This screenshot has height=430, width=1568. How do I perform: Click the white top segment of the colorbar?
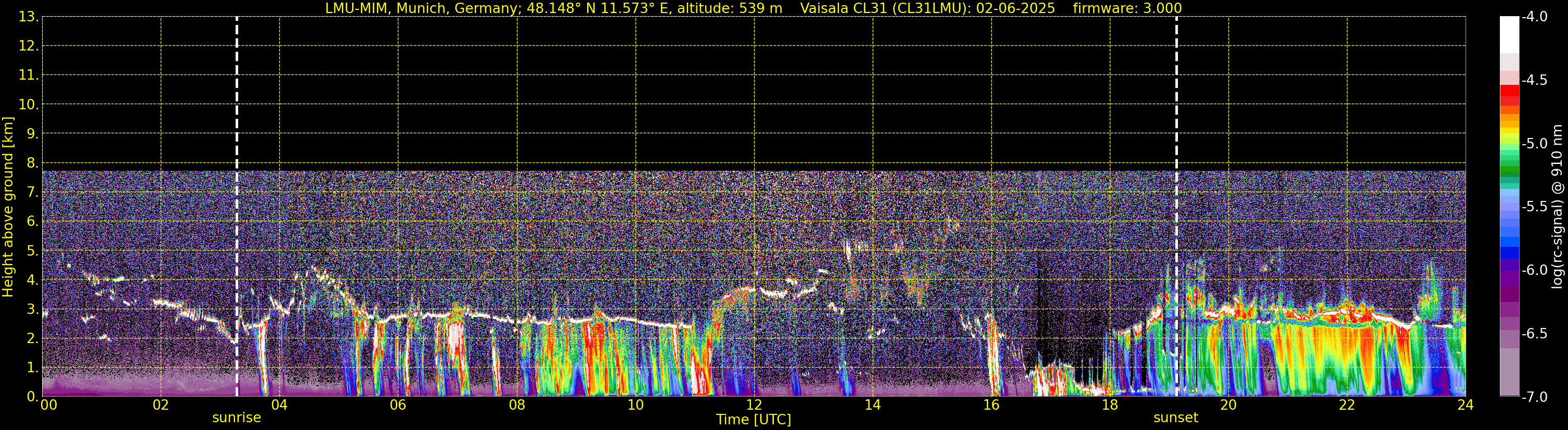pyautogui.click(x=1509, y=35)
